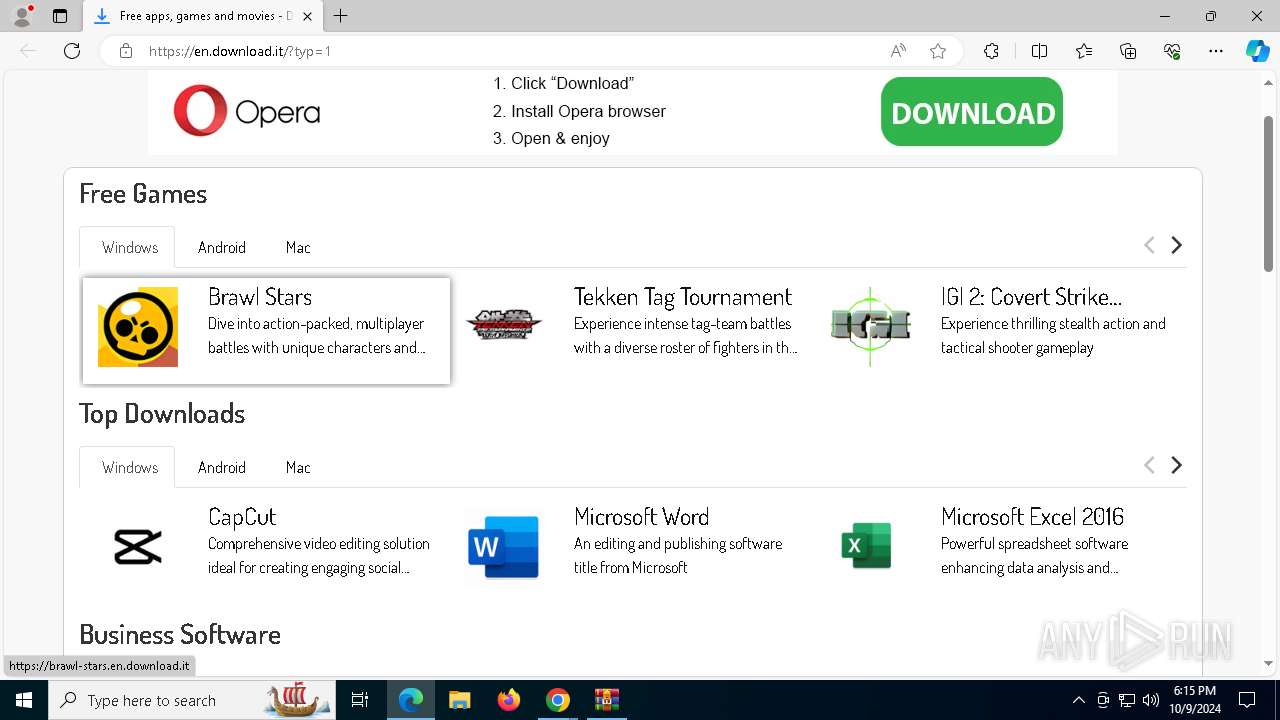Select Android tab under Top Downloads
This screenshot has width=1280, height=720.
(x=222, y=467)
